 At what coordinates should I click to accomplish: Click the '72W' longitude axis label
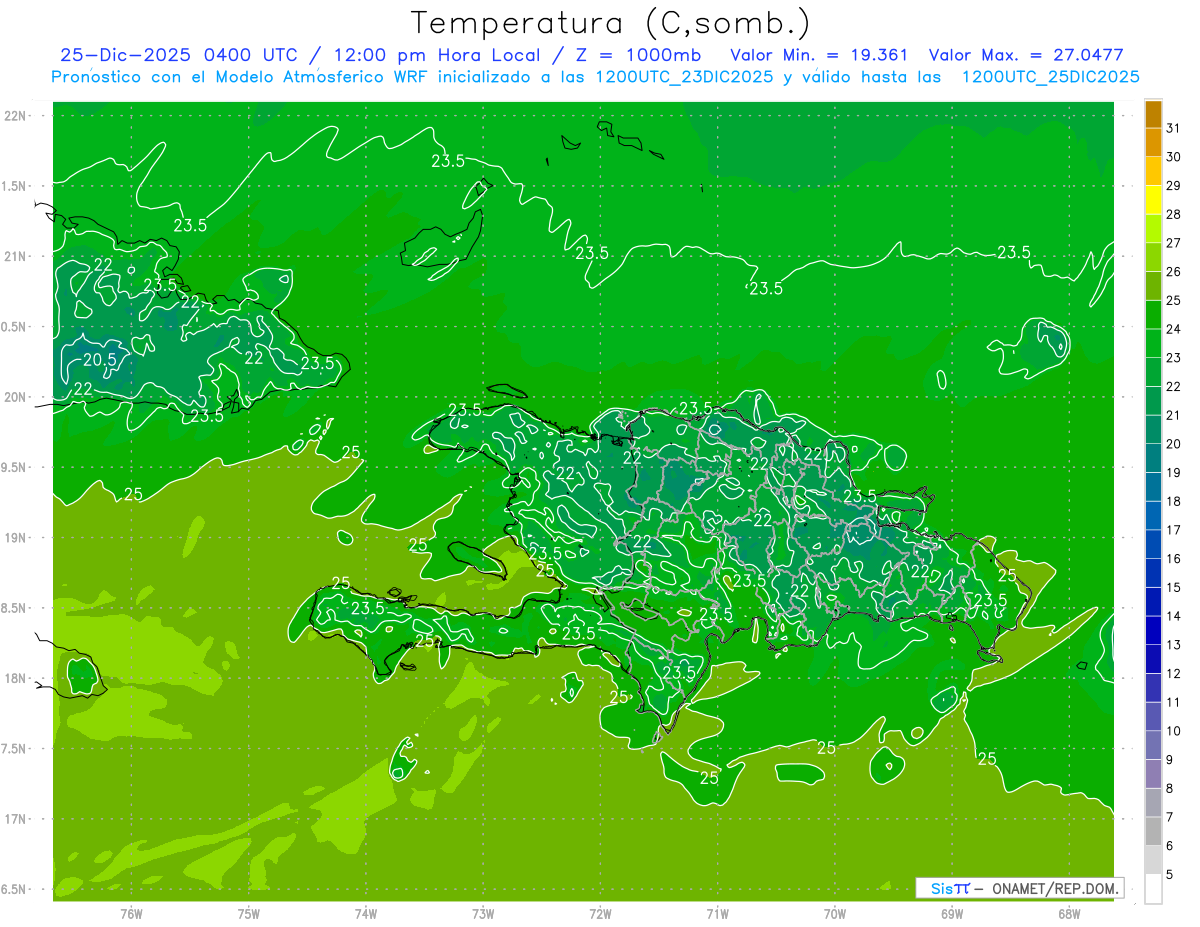[x=600, y=913]
